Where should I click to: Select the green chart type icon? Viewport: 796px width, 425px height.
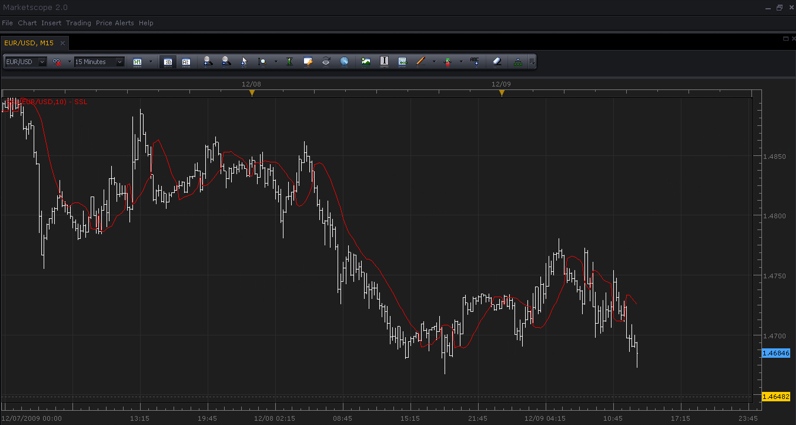click(x=137, y=62)
